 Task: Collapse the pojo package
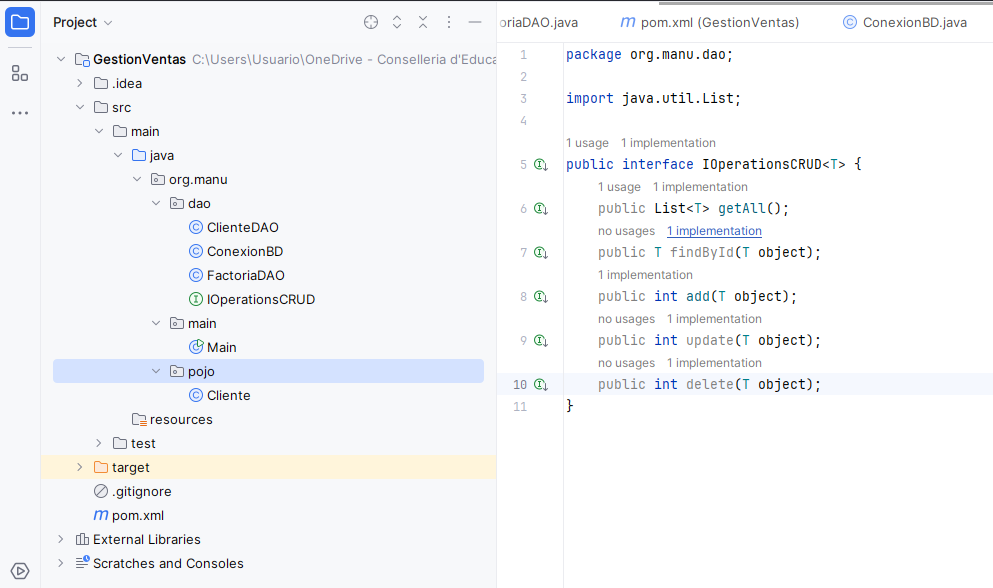tap(156, 371)
